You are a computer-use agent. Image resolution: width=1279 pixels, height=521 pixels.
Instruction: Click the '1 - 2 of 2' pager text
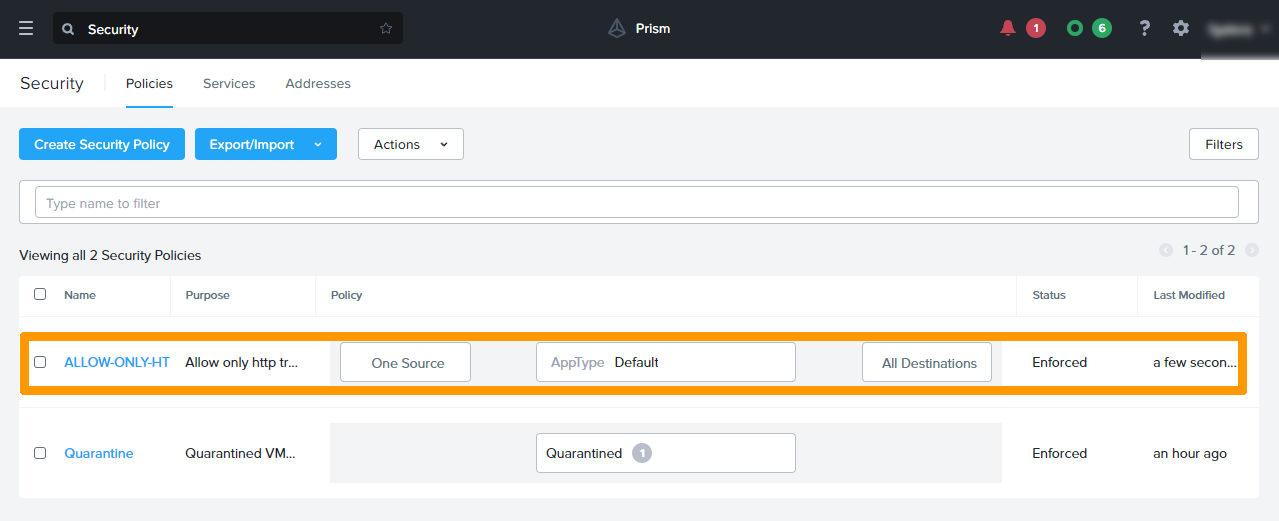[x=1209, y=250]
